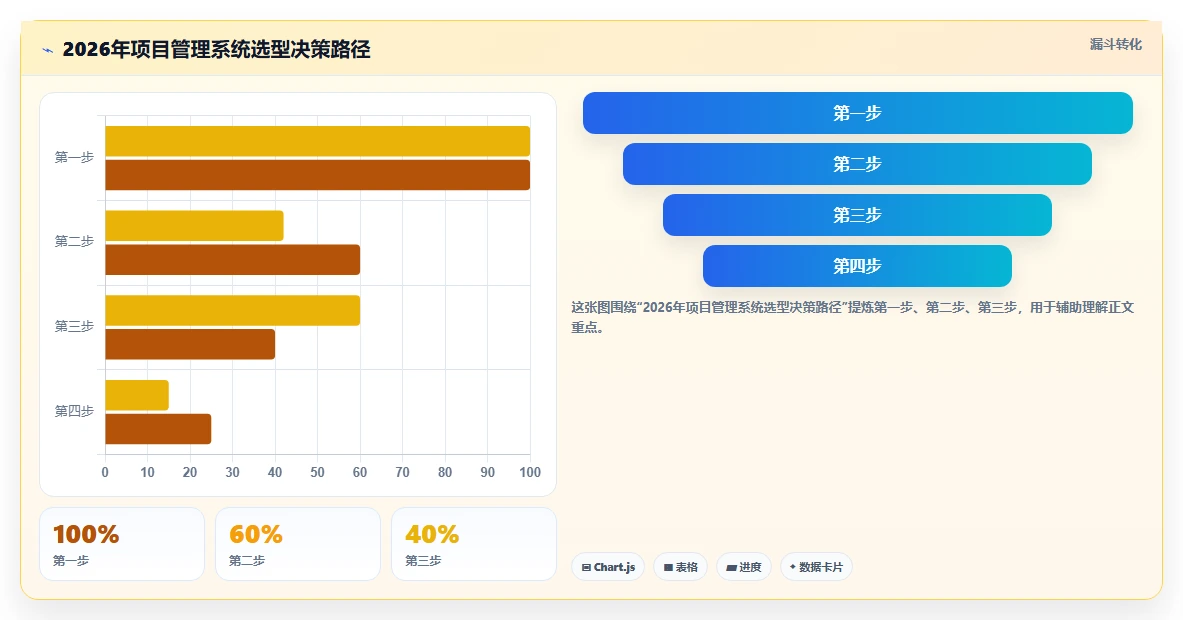Click the 第四步 y-axis label
The height and width of the screenshot is (620, 1183).
(74, 411)
